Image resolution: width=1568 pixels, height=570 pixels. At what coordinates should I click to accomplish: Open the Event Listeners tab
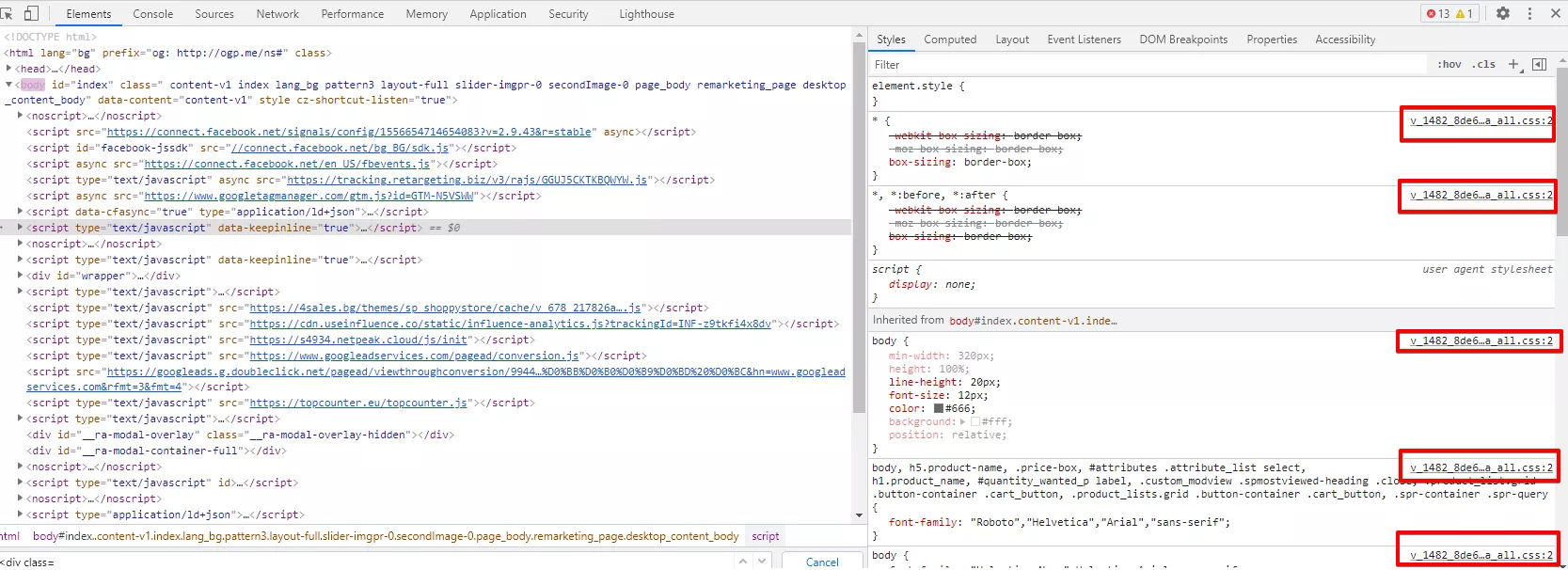pyautogui.click(x=1084, y=40)
